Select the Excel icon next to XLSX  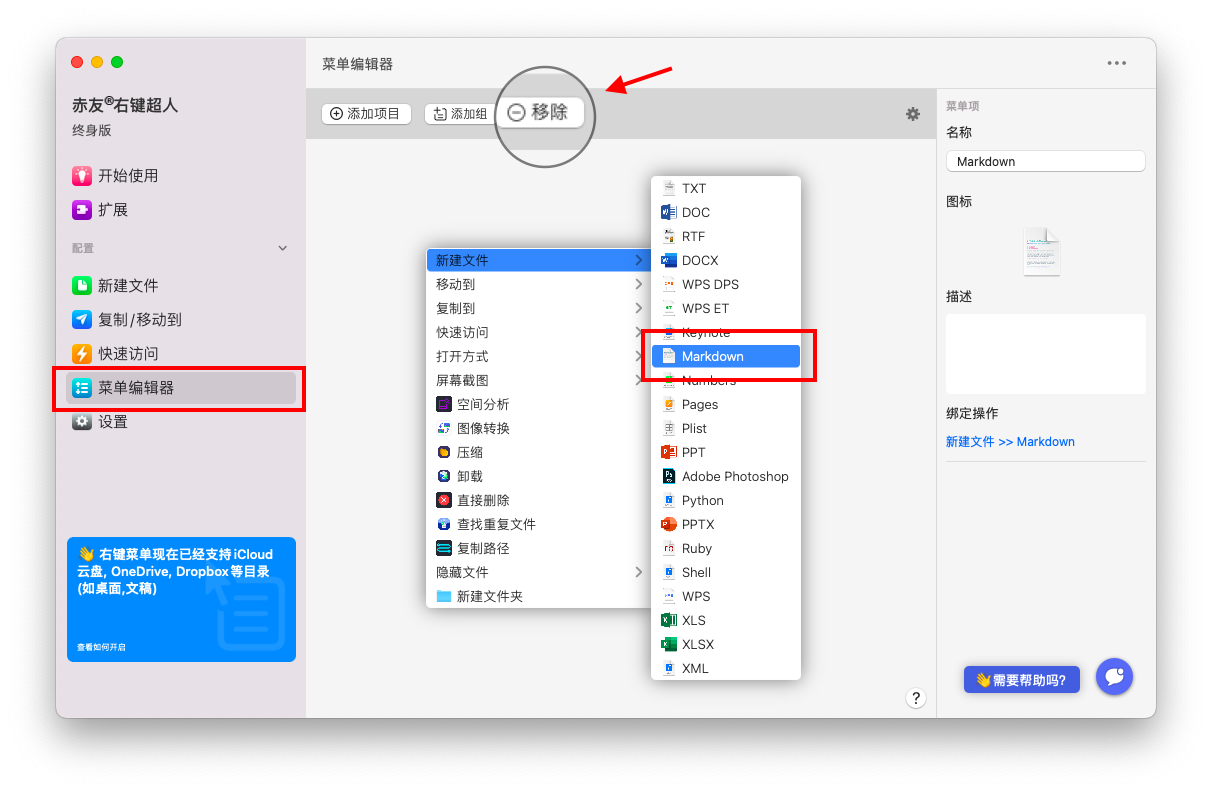[669, 644]
